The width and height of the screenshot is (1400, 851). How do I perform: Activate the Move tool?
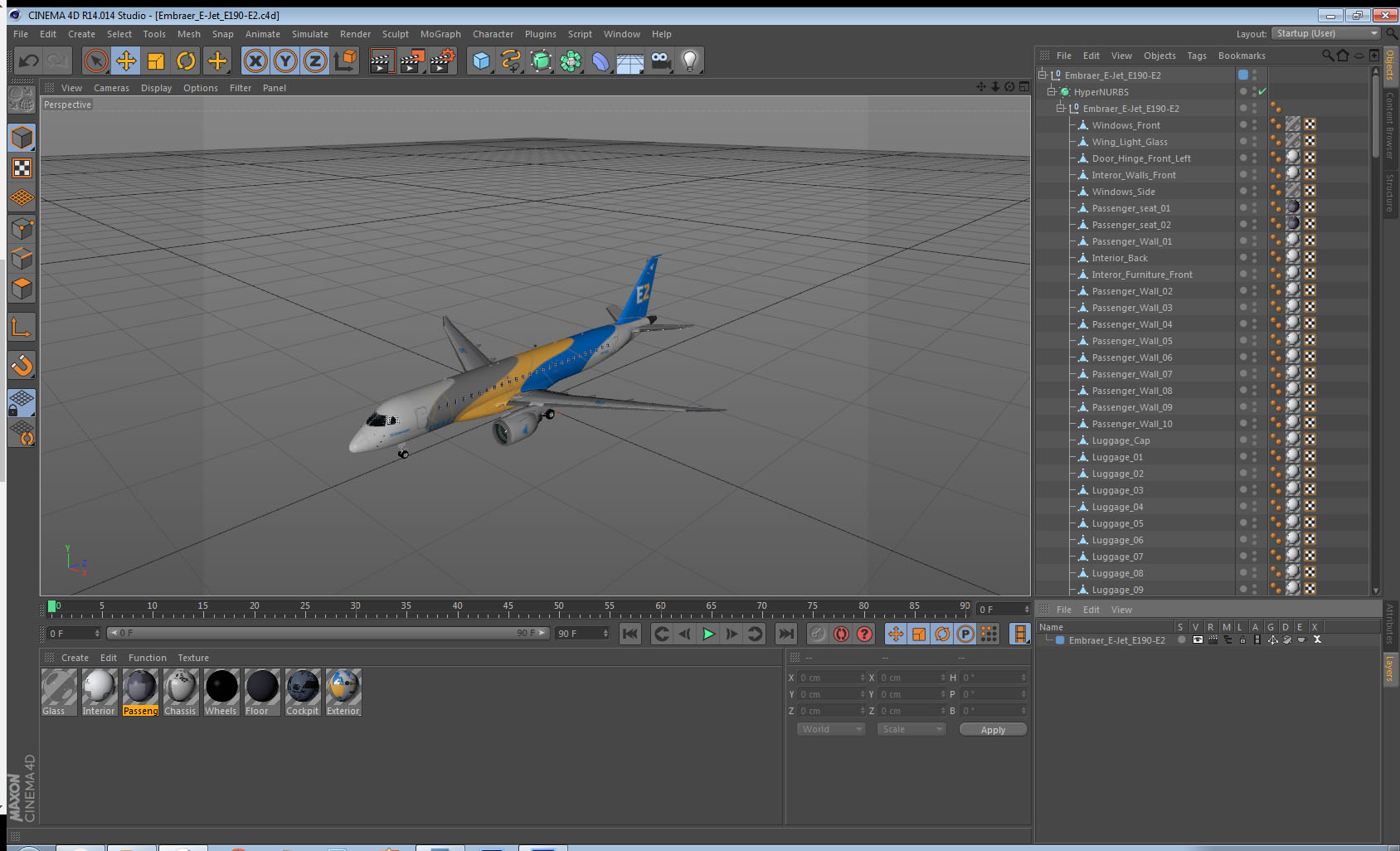tap(126, 61)
